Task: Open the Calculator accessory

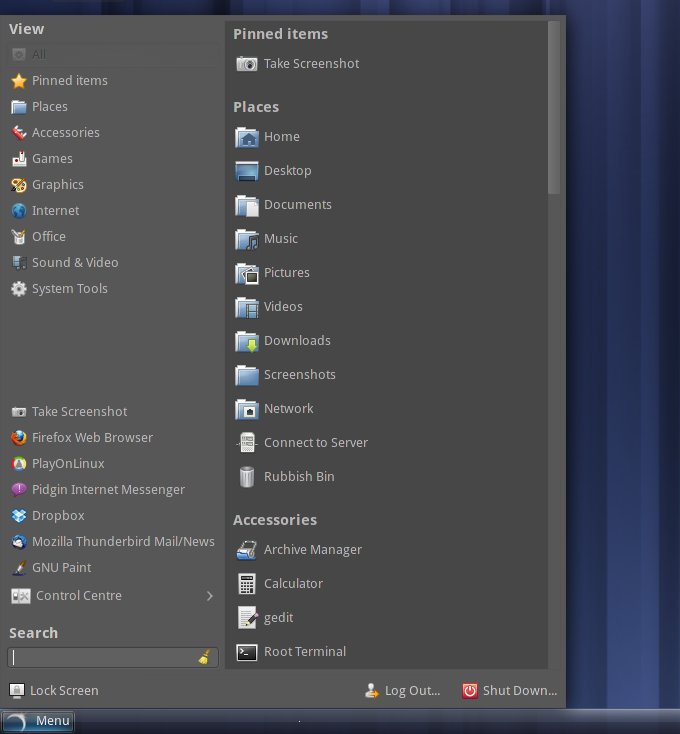Action: click(293, 584)
